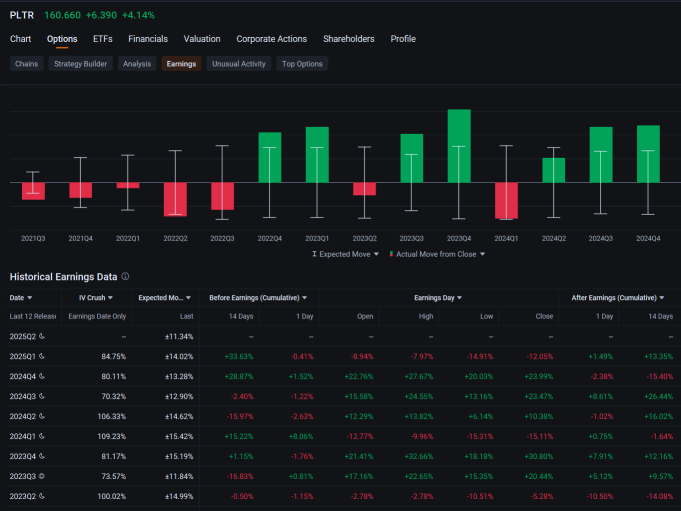This screenshot has width=681, height=511.
Task: Open the IV Crush column dropdown
Action: 110,298
